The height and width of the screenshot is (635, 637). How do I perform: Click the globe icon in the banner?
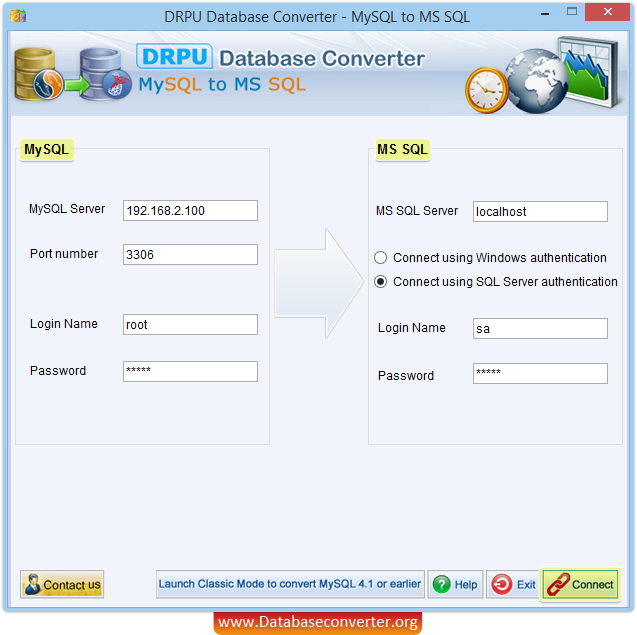point(537,81)
